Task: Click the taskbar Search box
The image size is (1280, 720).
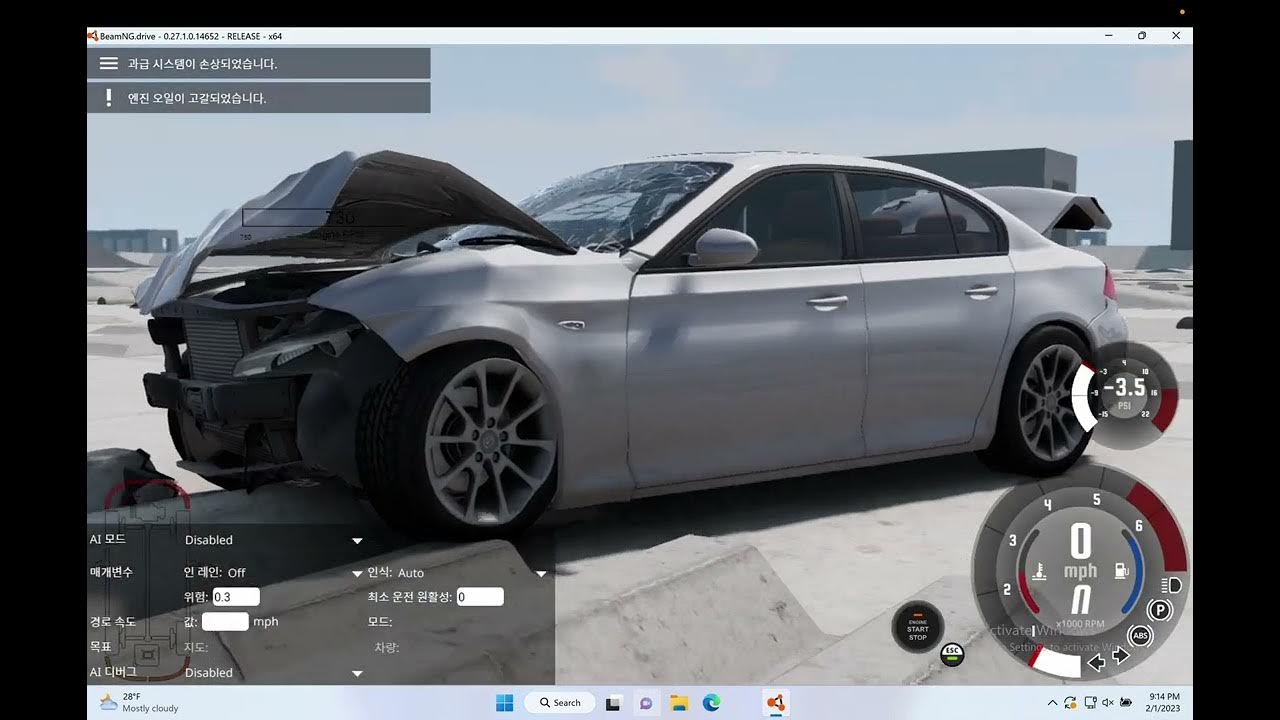Action: 560,703
